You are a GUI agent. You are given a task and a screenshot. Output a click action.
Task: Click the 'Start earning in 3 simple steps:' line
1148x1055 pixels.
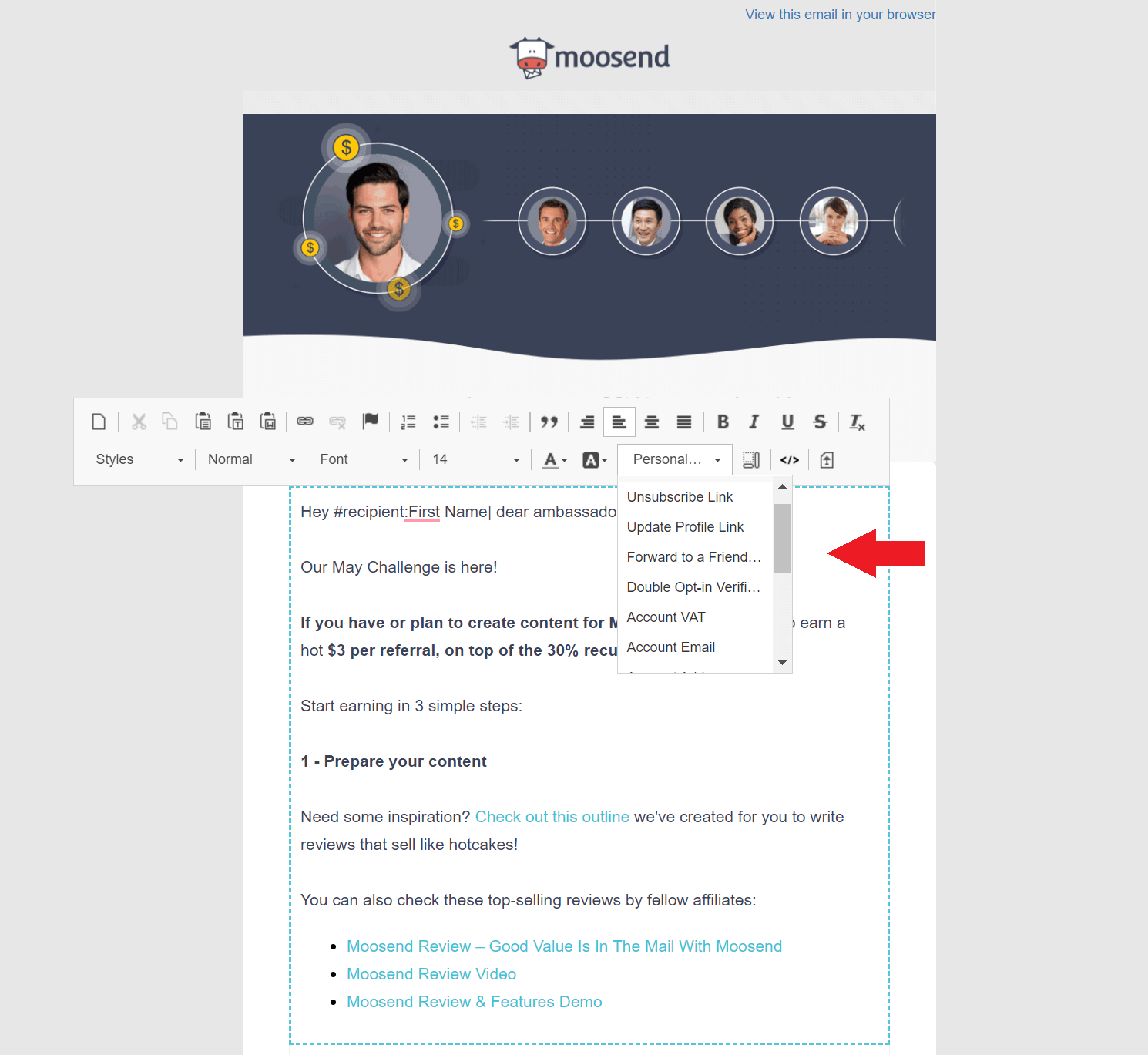coord(411,706)
